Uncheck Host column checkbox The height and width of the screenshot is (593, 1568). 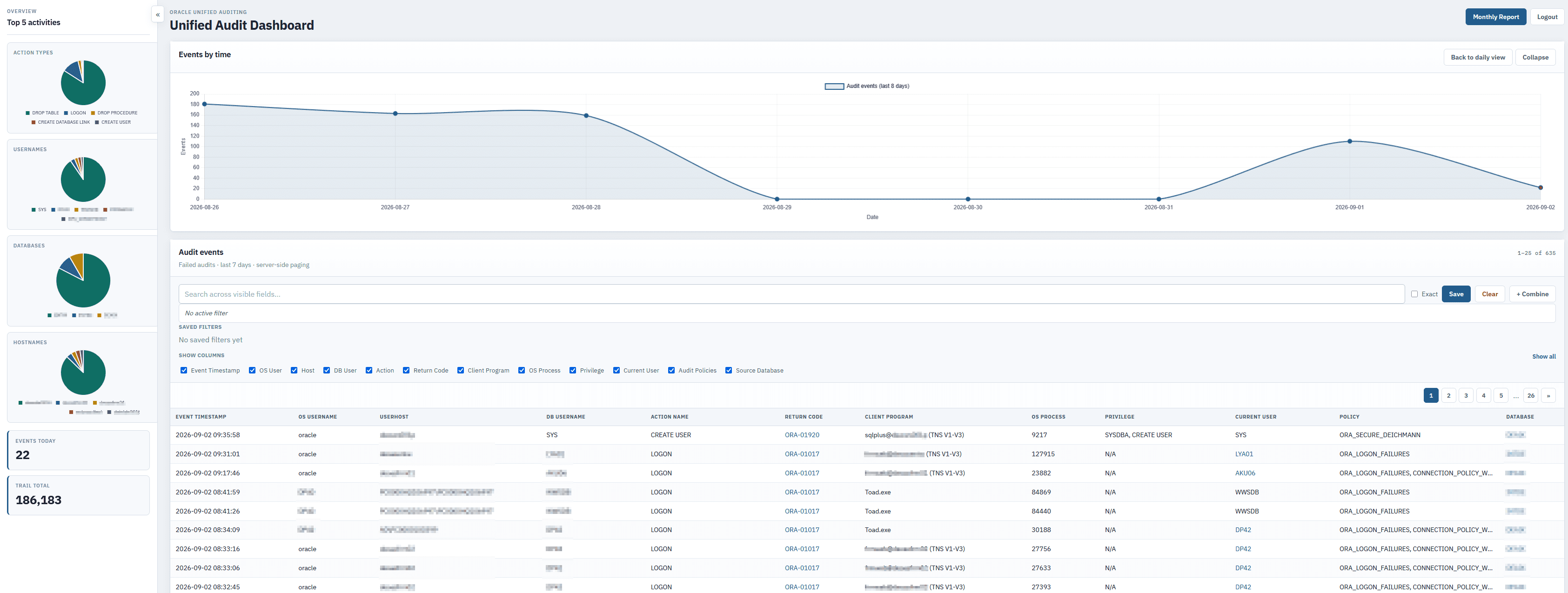point(294,370)
